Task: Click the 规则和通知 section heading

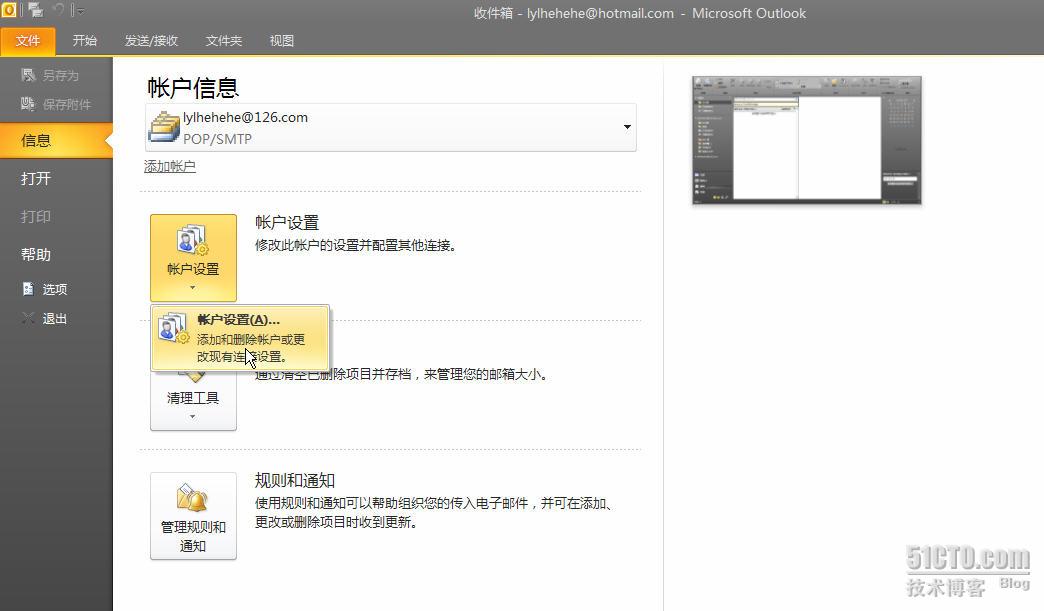Action: (294, 481)
